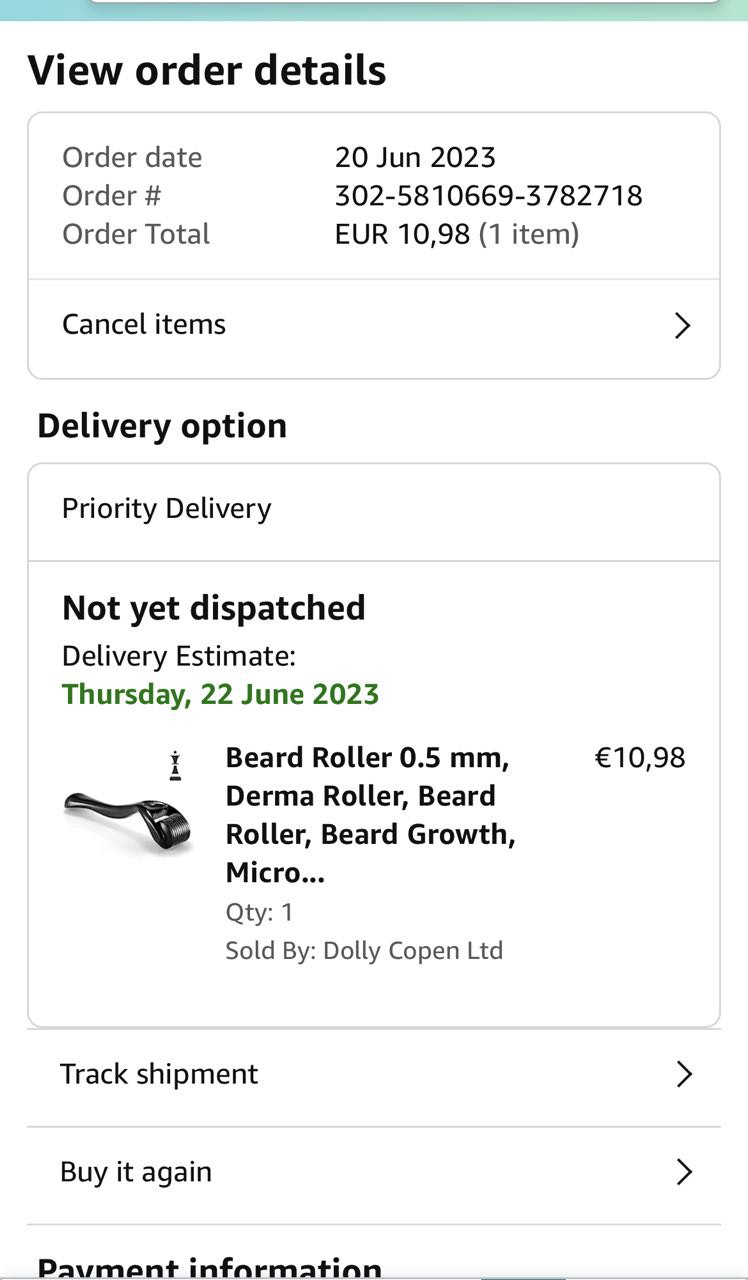This screenshot has height=1280, width=748.
Task: Click the Sold By Dolly Copen Ltd text
Action: 364,950
